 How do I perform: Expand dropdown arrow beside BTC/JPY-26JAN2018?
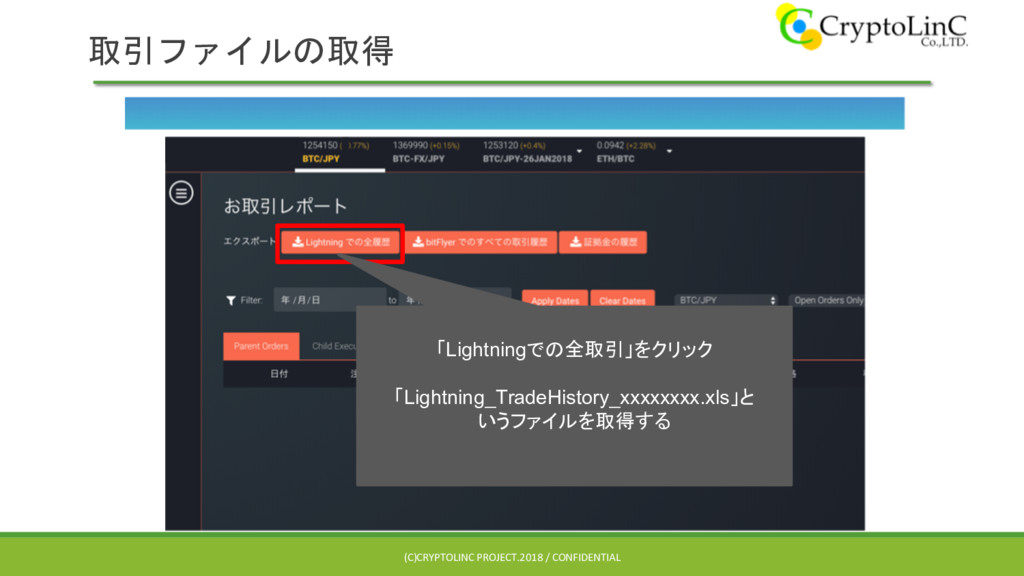click(579, 152)
